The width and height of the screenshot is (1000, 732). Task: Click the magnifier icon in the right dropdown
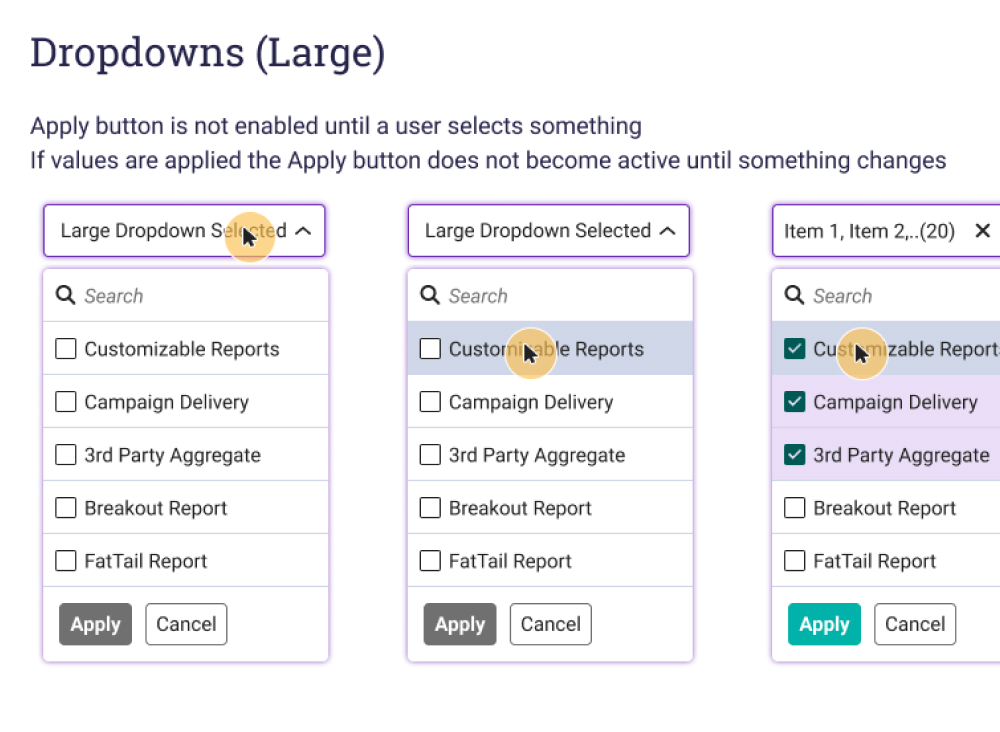[x=795, y=295]
